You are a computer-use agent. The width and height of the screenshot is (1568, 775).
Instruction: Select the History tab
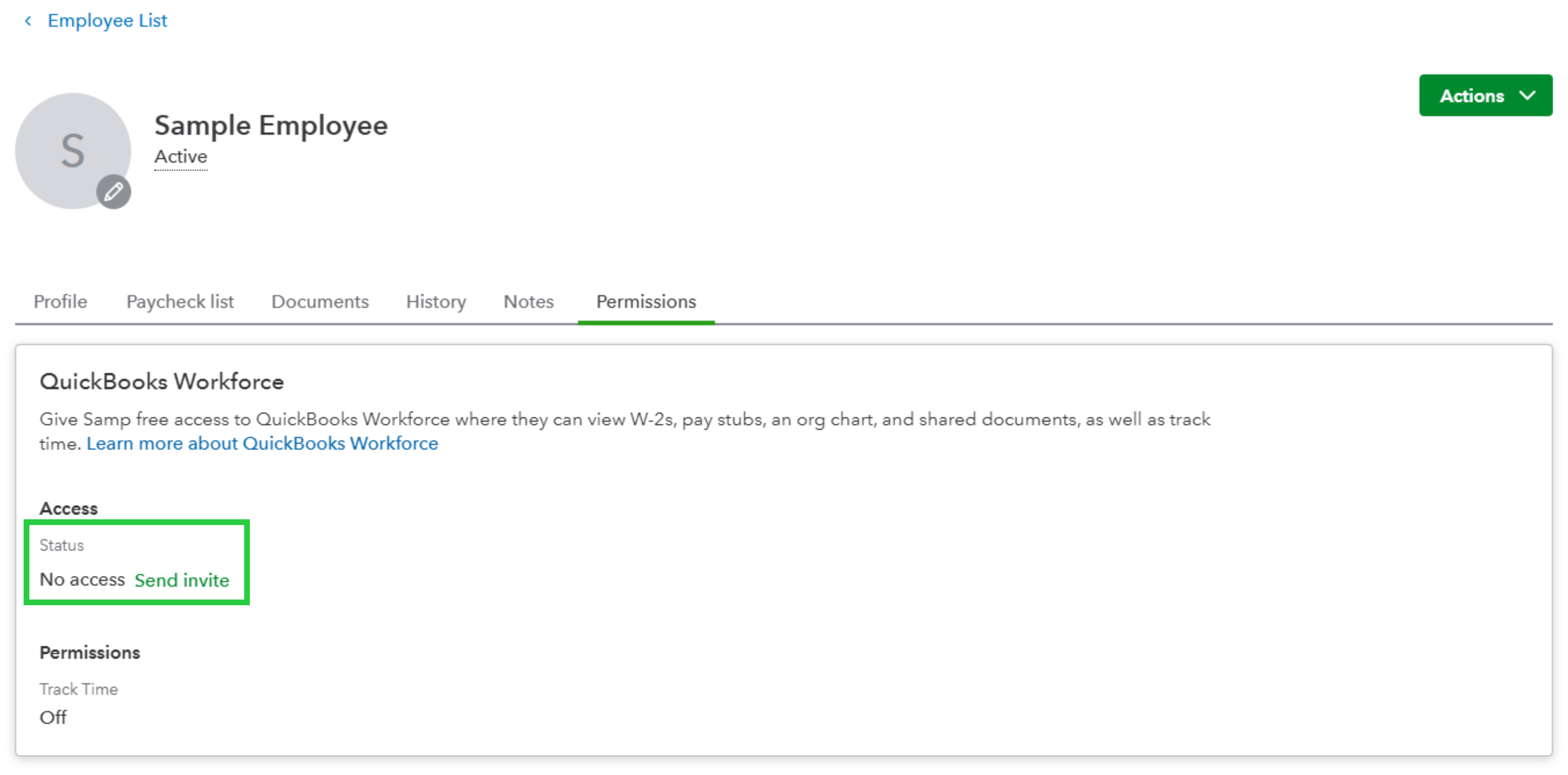[x=436, y=301]
